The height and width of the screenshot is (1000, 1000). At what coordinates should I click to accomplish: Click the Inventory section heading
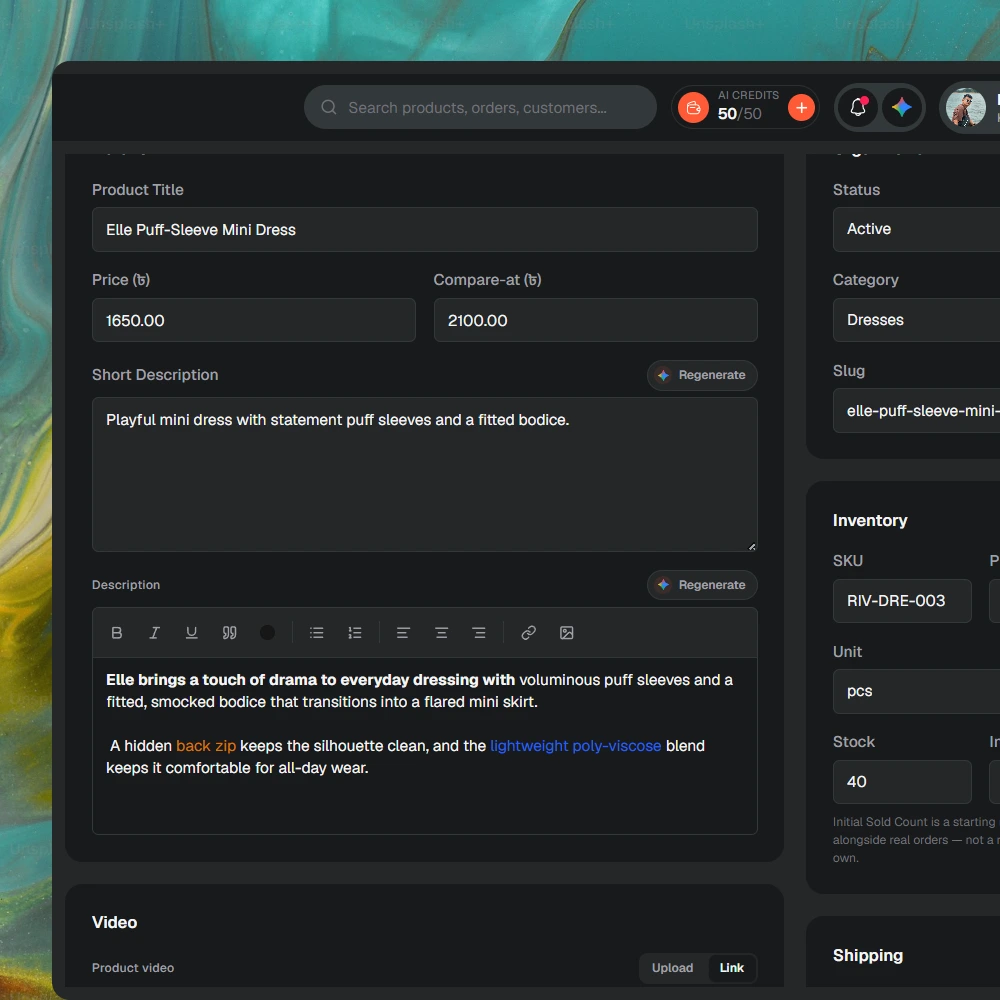pos(870,520)
